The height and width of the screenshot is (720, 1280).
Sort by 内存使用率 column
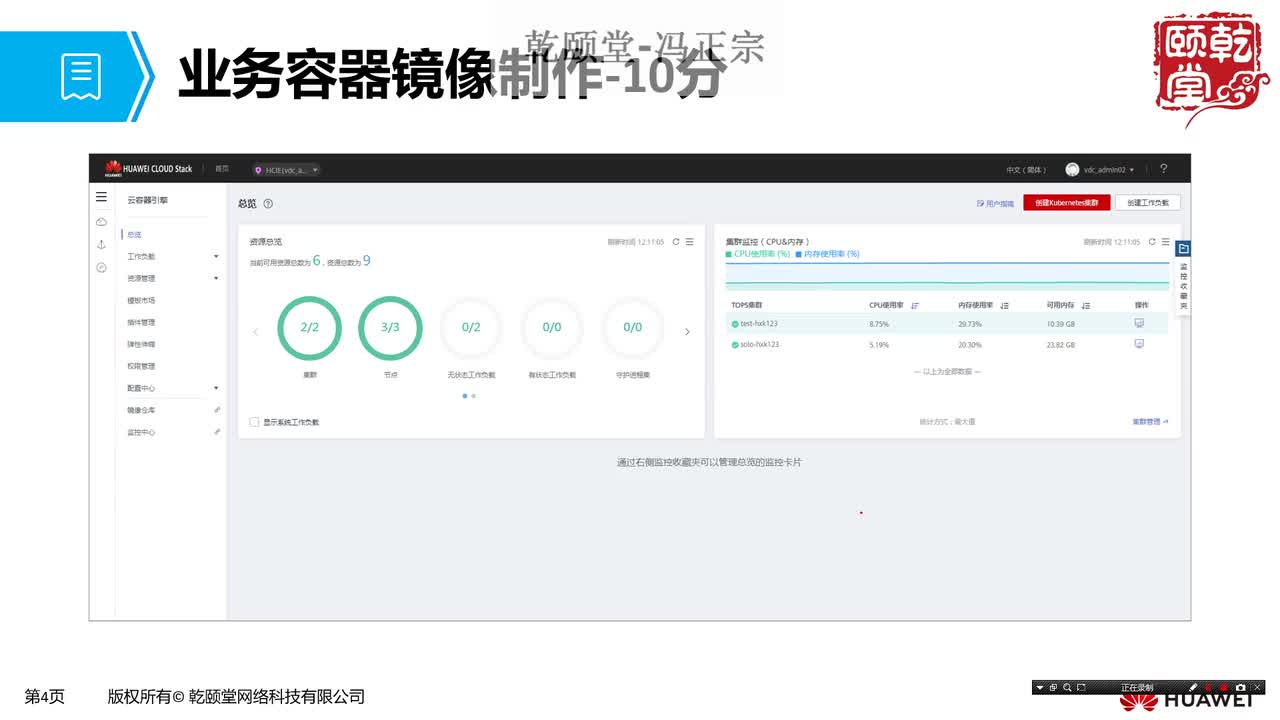pos(1005,306)
